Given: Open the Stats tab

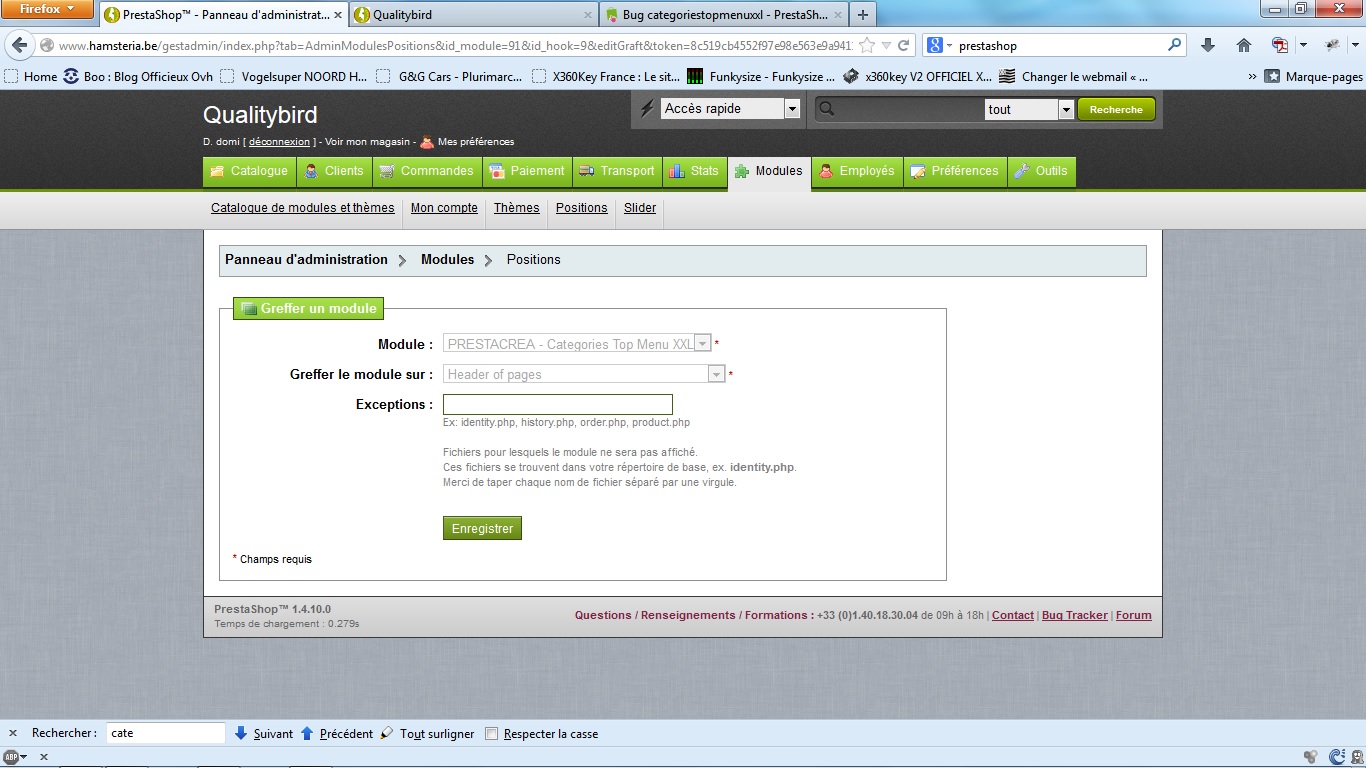Looking at the screenshot, I should pyautogui.click(x=694, y=171).
